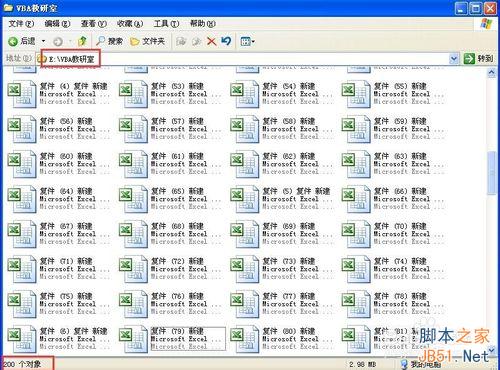This screenshot has height=370, width=500.
Task: Click file name text 复件 (78) 新建
Action: pyautogui.click(x=400, y=296)
